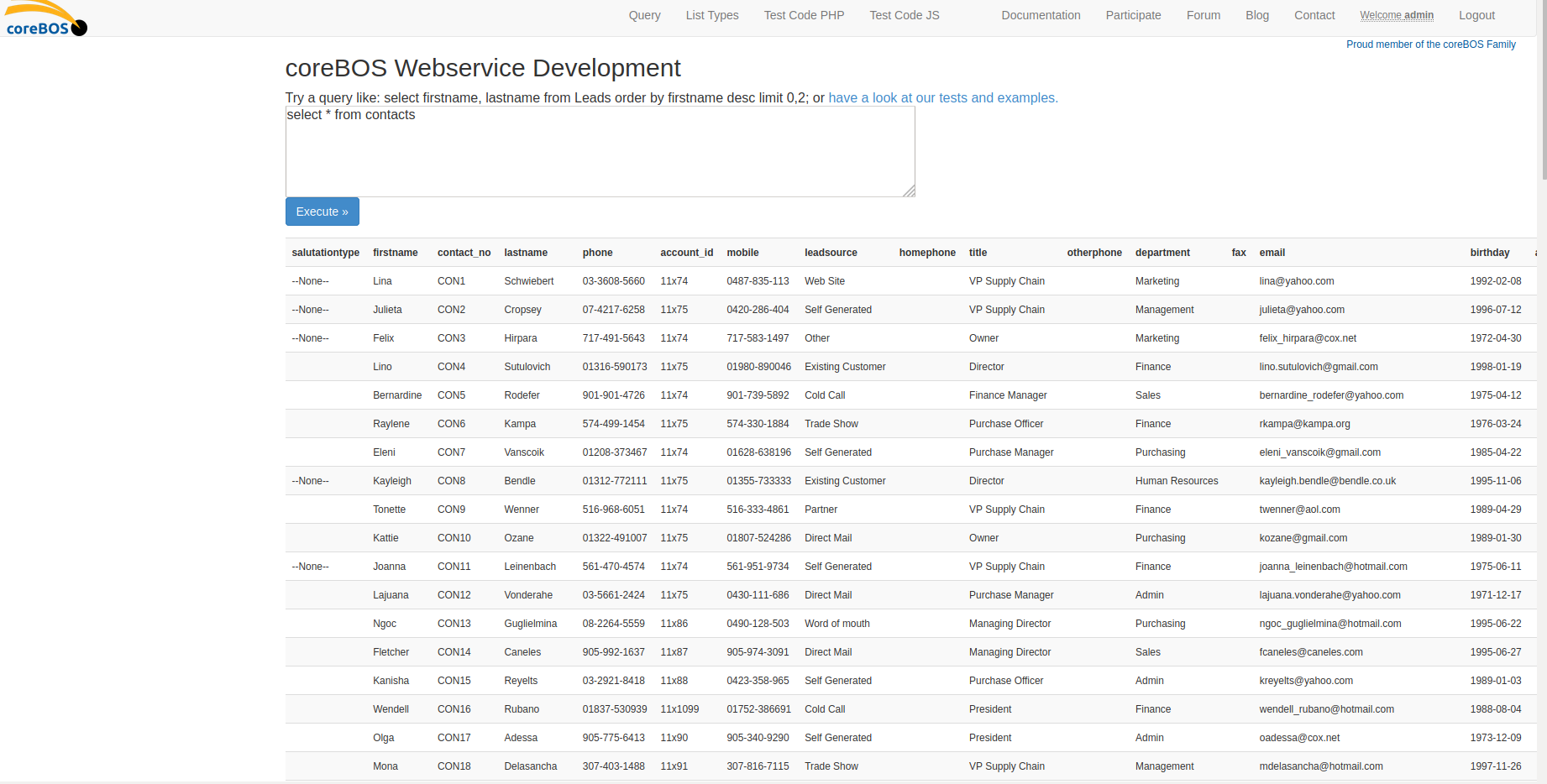Open the tests and examples link
This screenshot has height=784, width=1547.
[x=942, y=98]
